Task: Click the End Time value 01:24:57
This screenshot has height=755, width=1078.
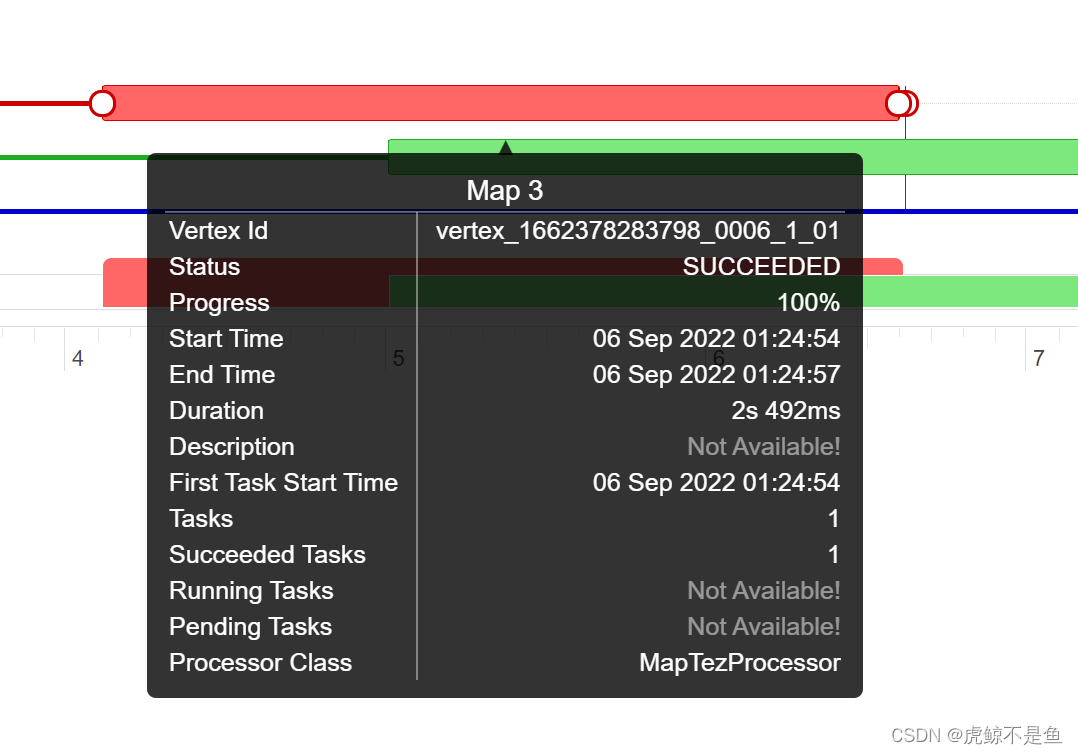Action: pyautogui.click(x=716, y=375)
